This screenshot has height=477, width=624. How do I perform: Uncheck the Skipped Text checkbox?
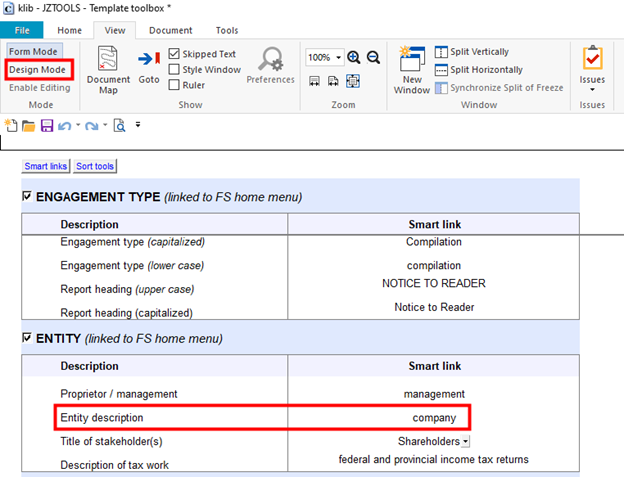click(174, 53)
